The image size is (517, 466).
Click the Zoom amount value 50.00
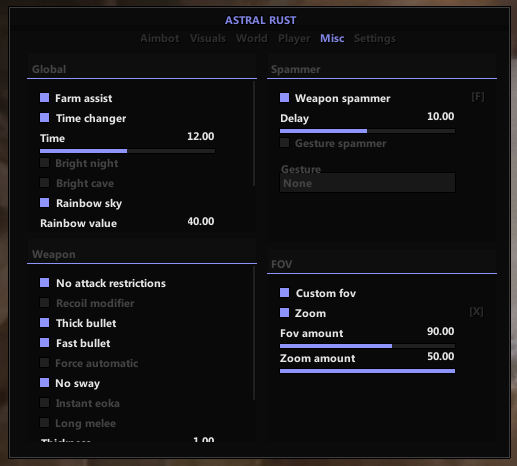(441, 356)
